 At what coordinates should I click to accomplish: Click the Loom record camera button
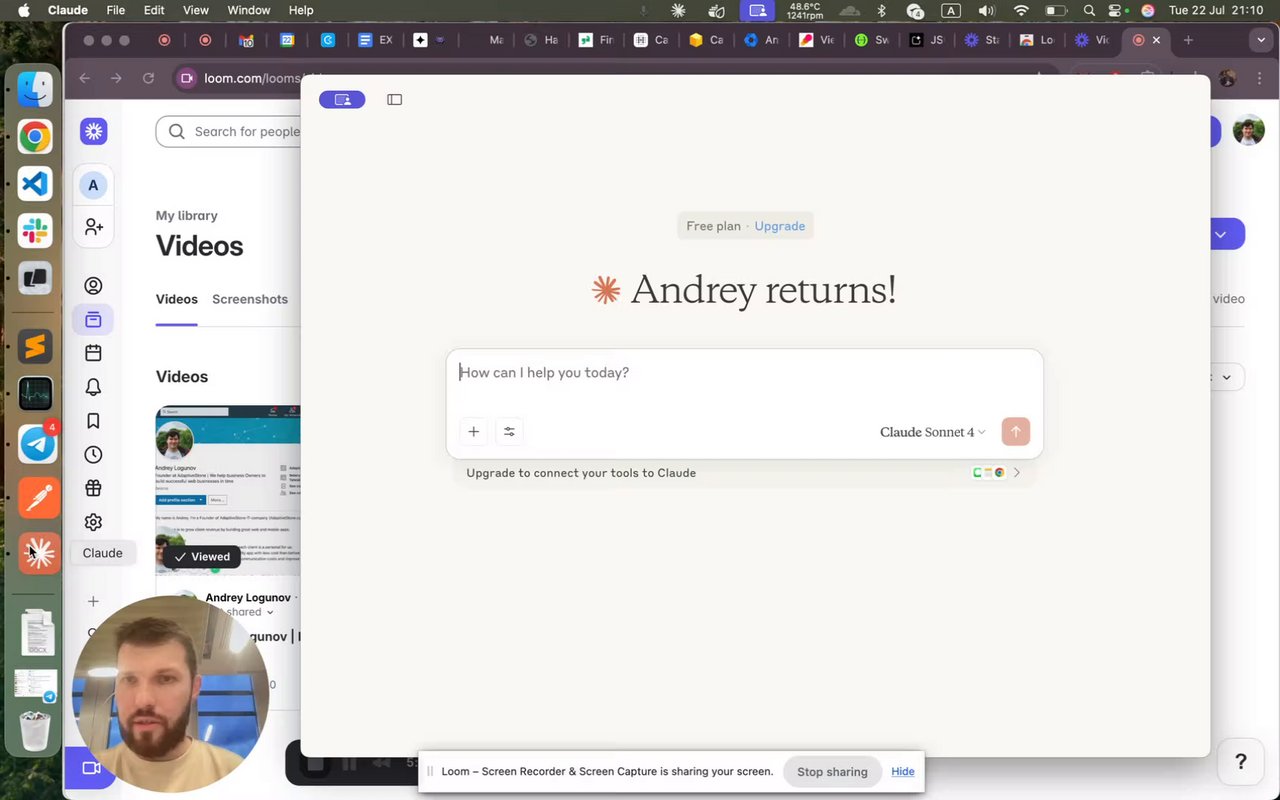click(x=90, y=768)
